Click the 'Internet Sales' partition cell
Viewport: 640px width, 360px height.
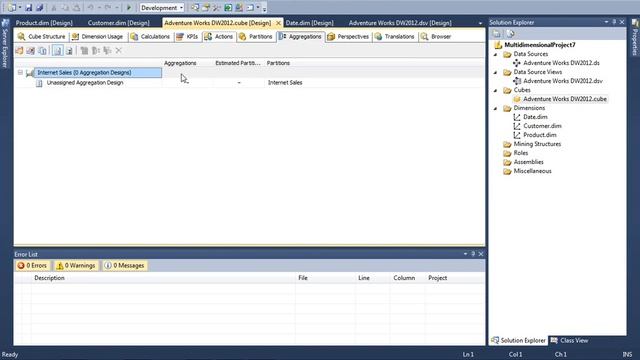[285, 83]
